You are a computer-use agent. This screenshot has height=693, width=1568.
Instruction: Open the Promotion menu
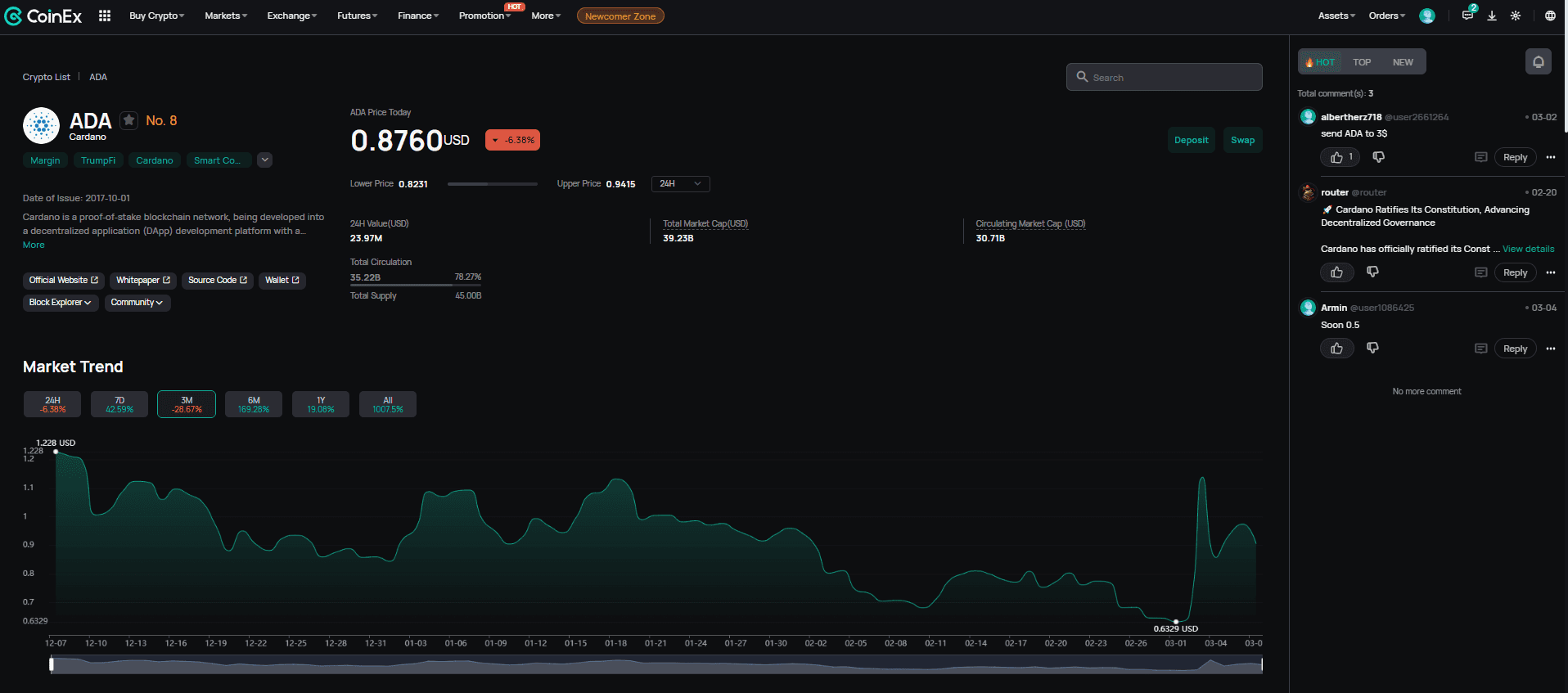click(x=484, y=16)
